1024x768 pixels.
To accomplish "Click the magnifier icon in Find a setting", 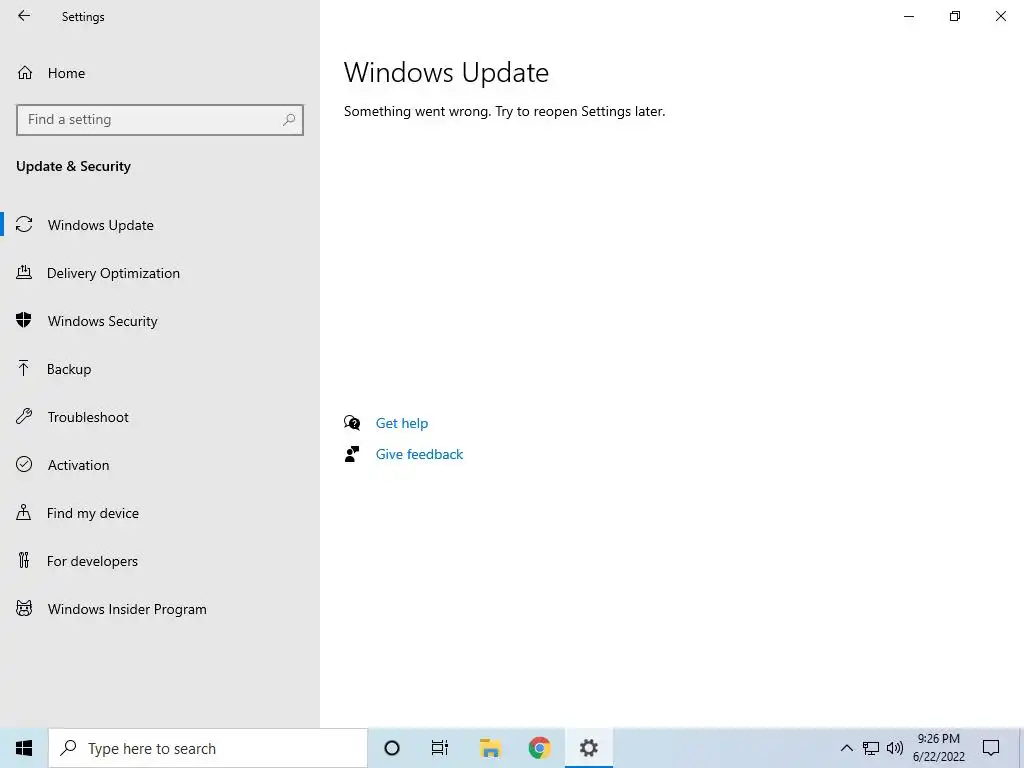I will tap(289, 120).
